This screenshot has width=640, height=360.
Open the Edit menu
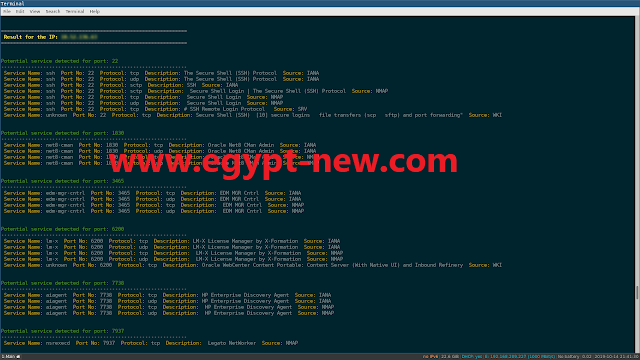(20, 11)
